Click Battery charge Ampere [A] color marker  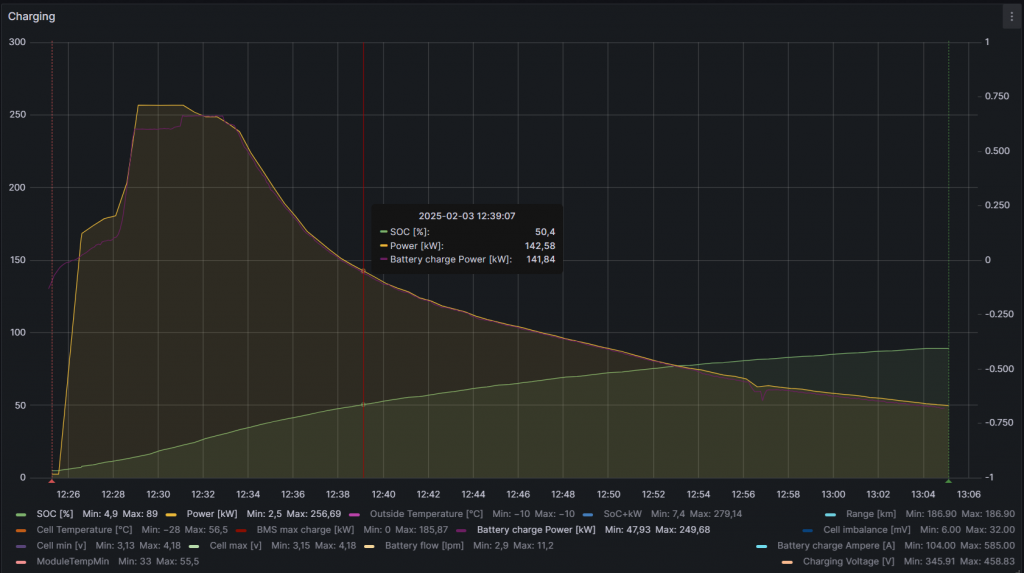click(761, 546)
